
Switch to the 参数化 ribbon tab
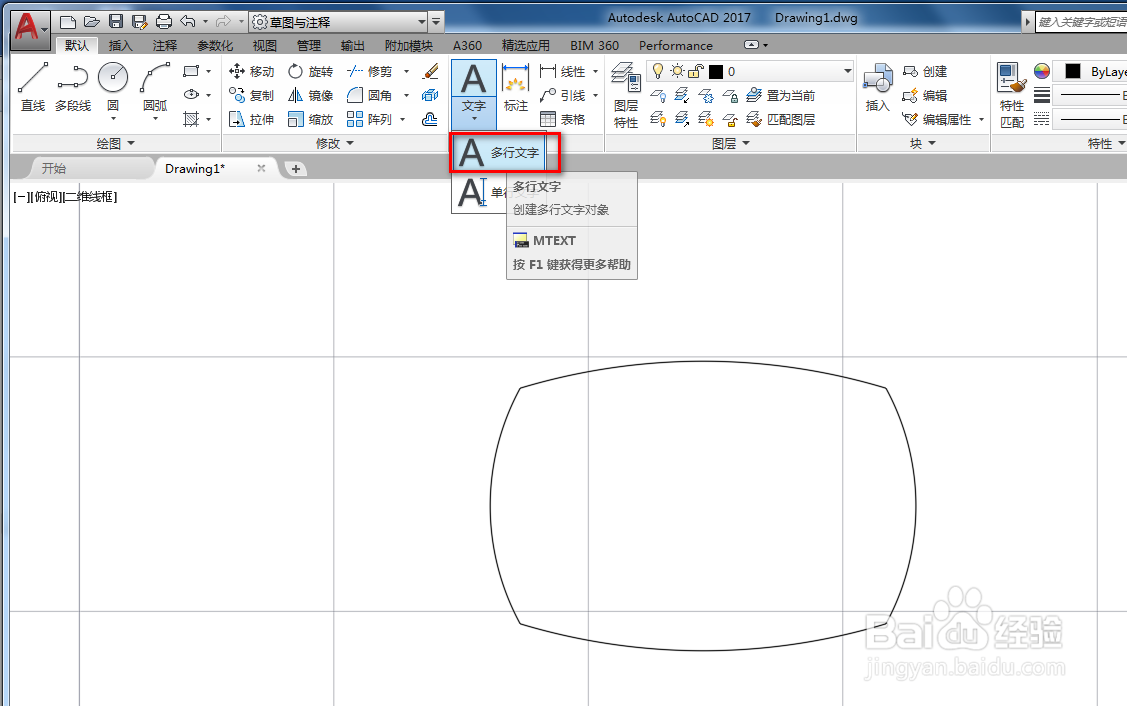click(x=215, y=45)
